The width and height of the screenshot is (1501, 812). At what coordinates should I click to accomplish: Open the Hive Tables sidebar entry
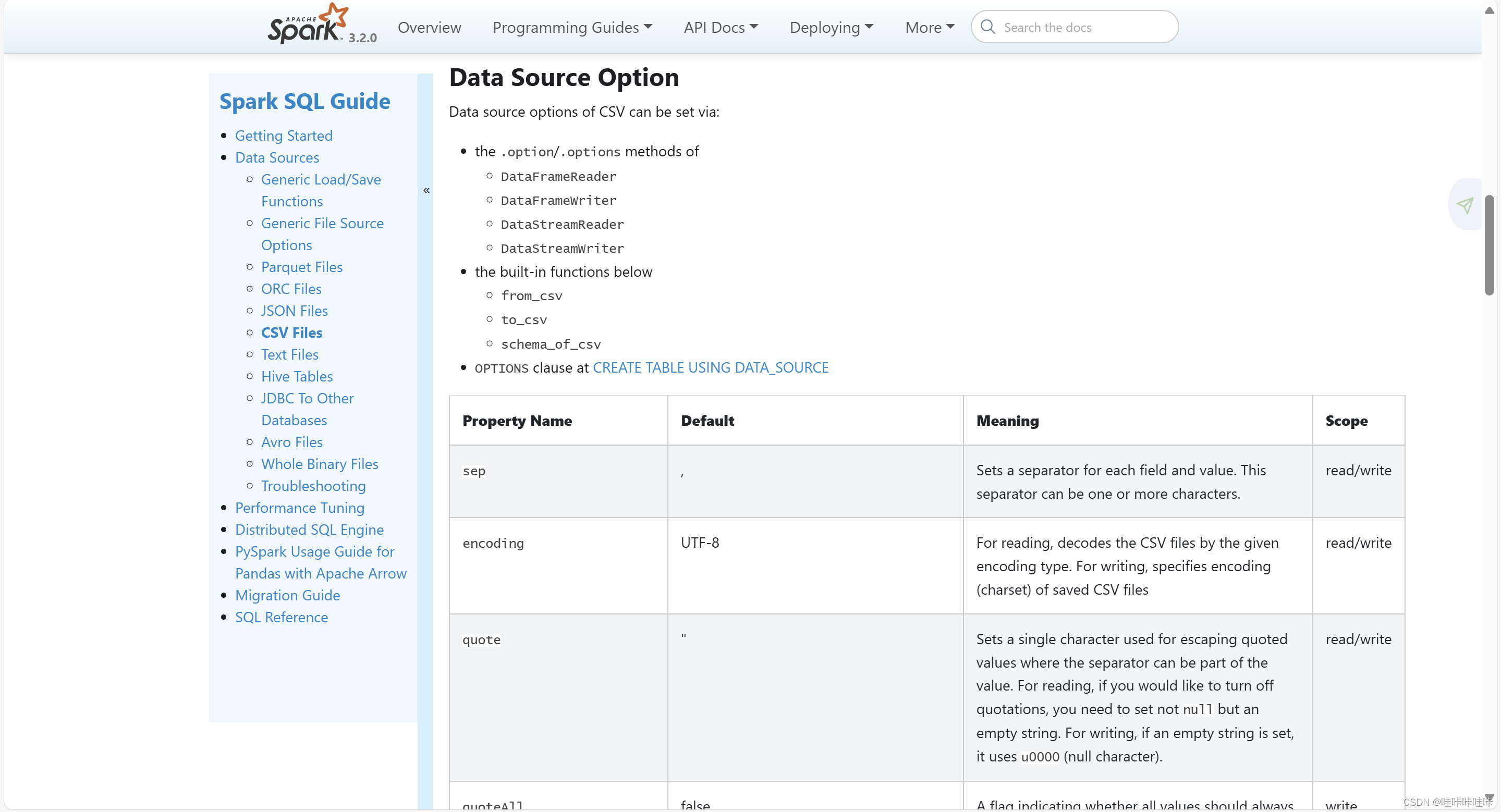click(x=297, y=376)
